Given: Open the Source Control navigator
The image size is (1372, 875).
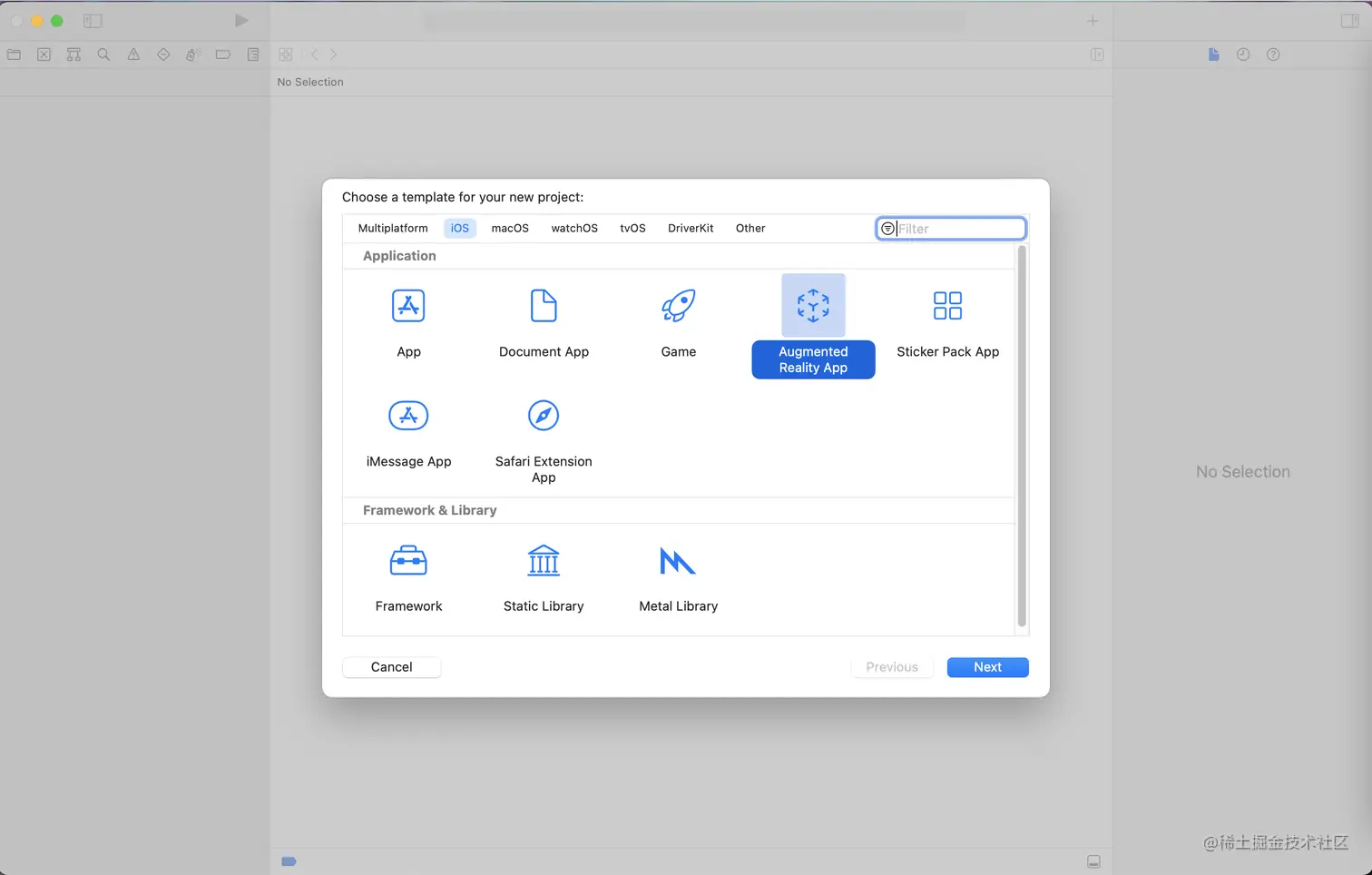Looking at the screenshot, I should coord(44,54).
